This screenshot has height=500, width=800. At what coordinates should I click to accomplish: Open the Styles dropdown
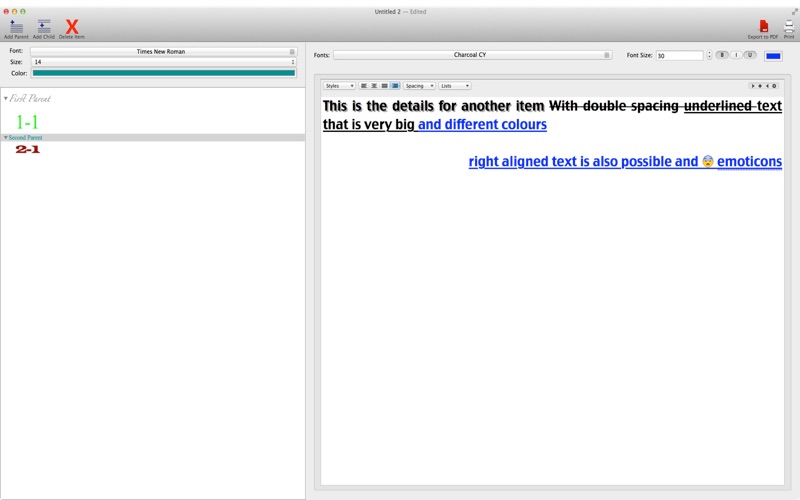click(339, 86)
